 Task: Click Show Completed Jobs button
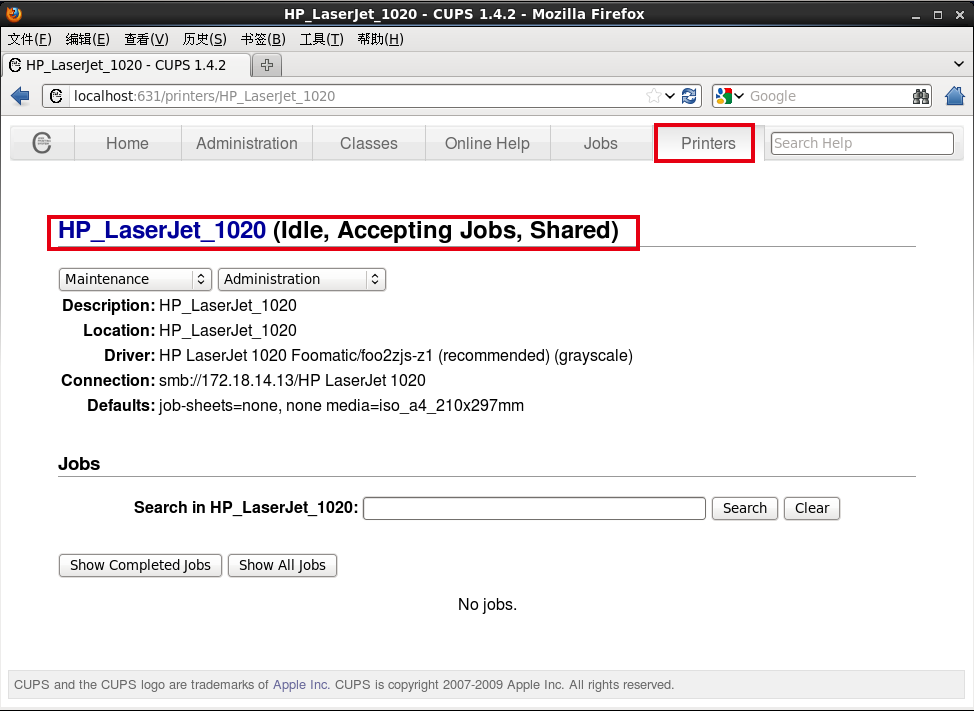[x=140, y=565]
